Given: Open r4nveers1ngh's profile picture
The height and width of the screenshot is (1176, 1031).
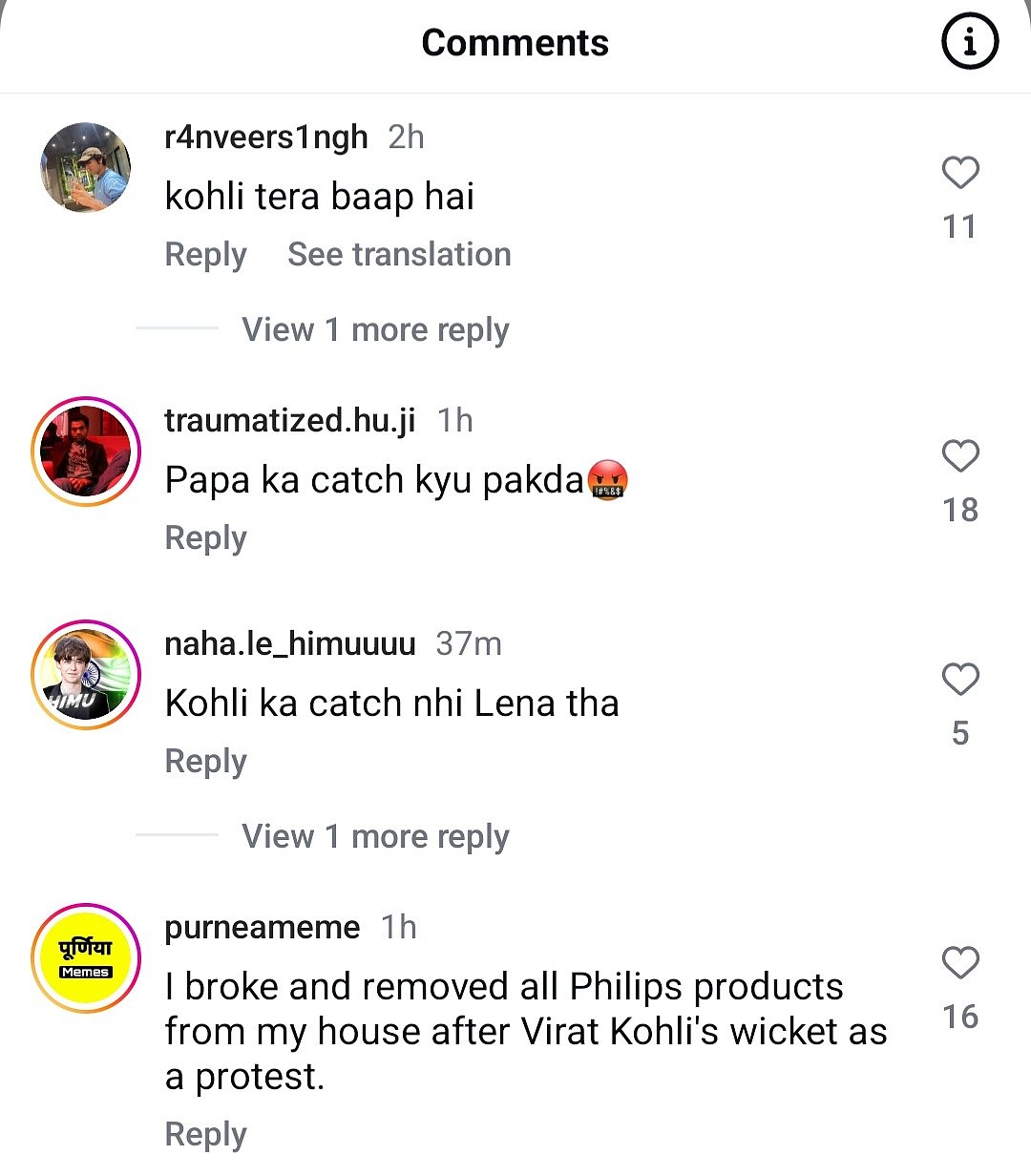Looking at the screenshot, I should point(85,167).
